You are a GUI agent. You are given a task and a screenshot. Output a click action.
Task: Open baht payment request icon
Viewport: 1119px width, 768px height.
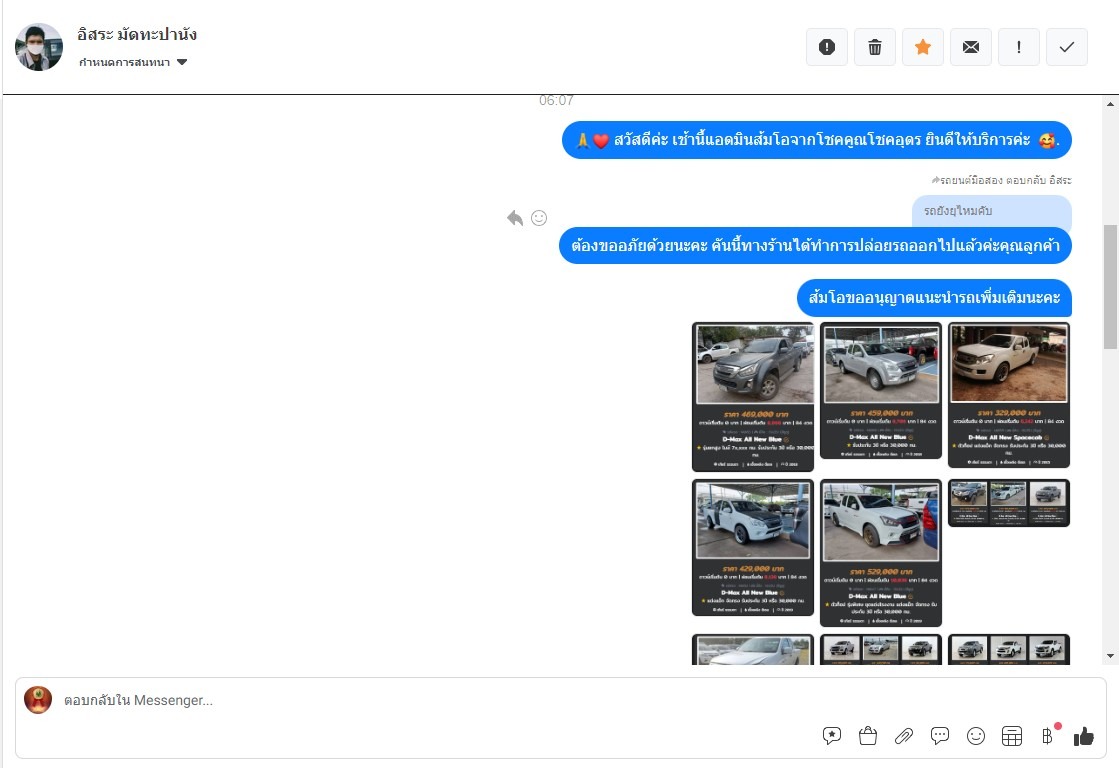coord(1048,736)
